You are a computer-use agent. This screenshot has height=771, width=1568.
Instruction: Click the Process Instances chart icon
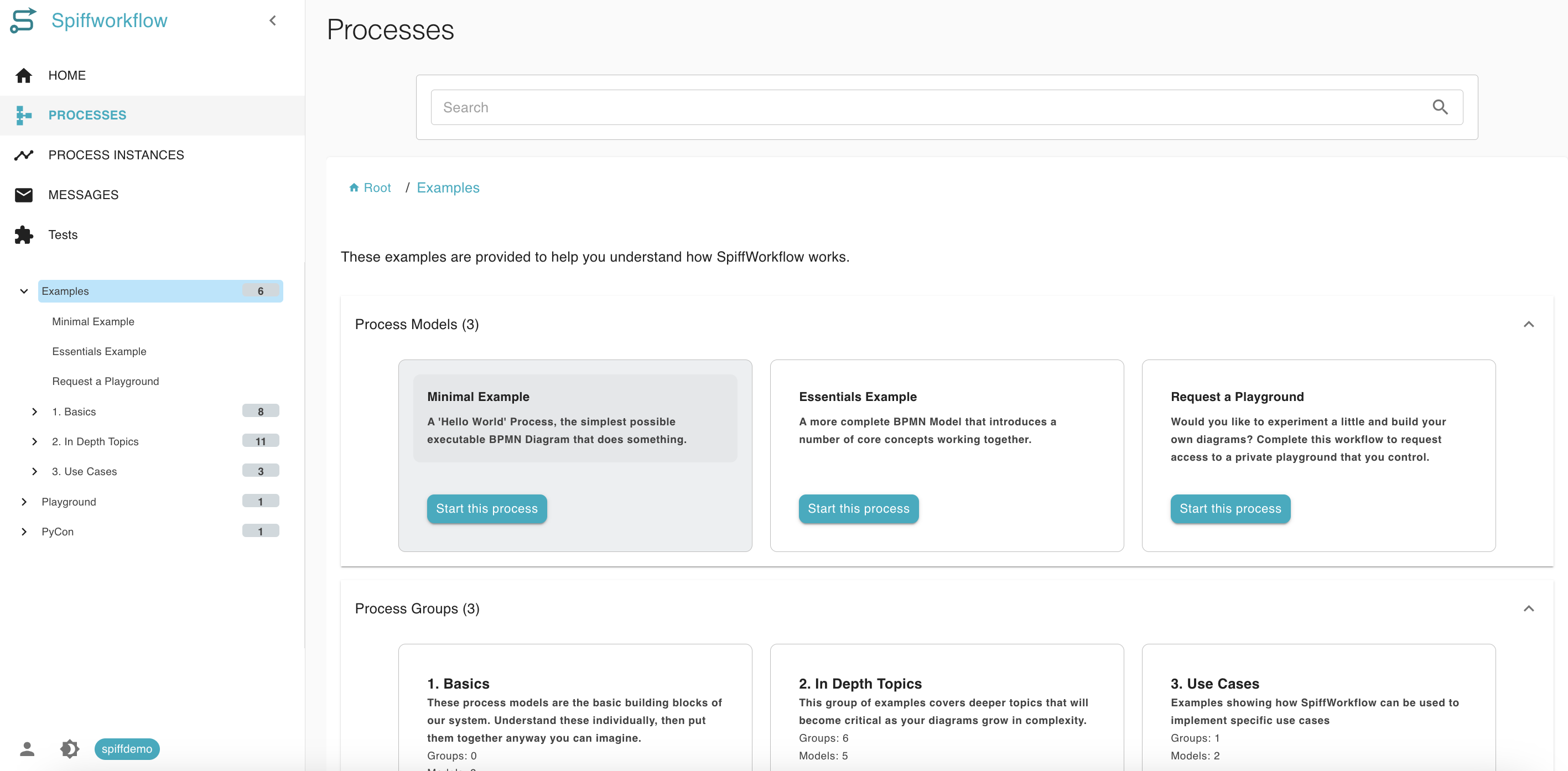click(24, 155)
